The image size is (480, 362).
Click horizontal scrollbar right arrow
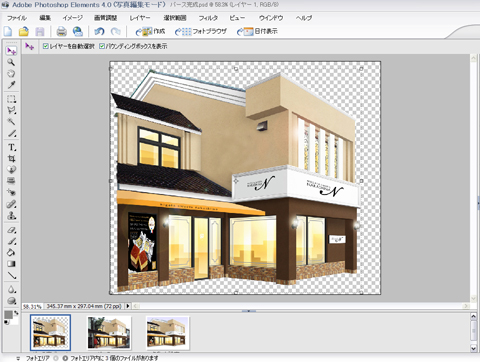point(466,306)
